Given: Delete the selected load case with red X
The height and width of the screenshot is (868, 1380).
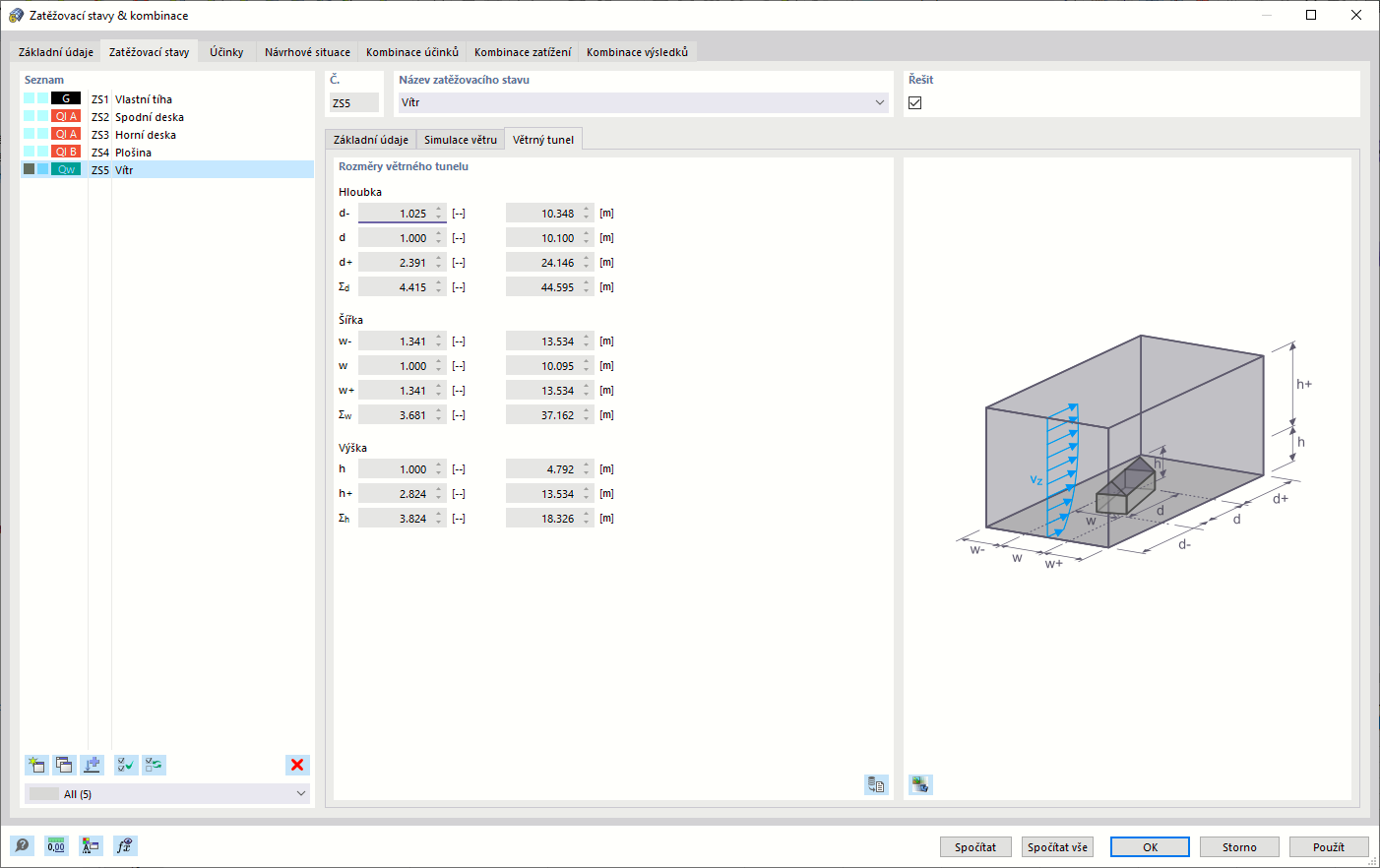Looking at the screenshot, I should click(297, 765).
